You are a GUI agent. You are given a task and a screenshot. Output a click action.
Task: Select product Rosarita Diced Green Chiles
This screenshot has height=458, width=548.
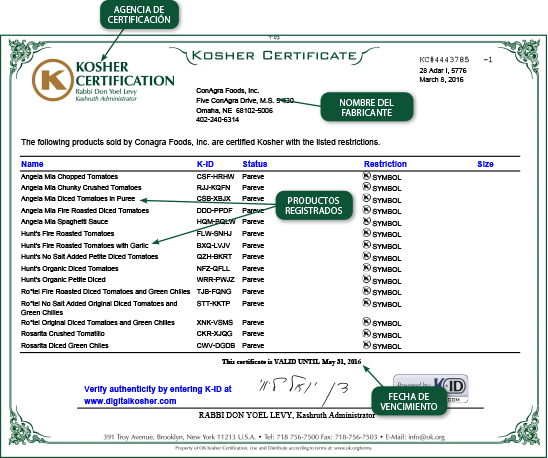tap(65, 345)
